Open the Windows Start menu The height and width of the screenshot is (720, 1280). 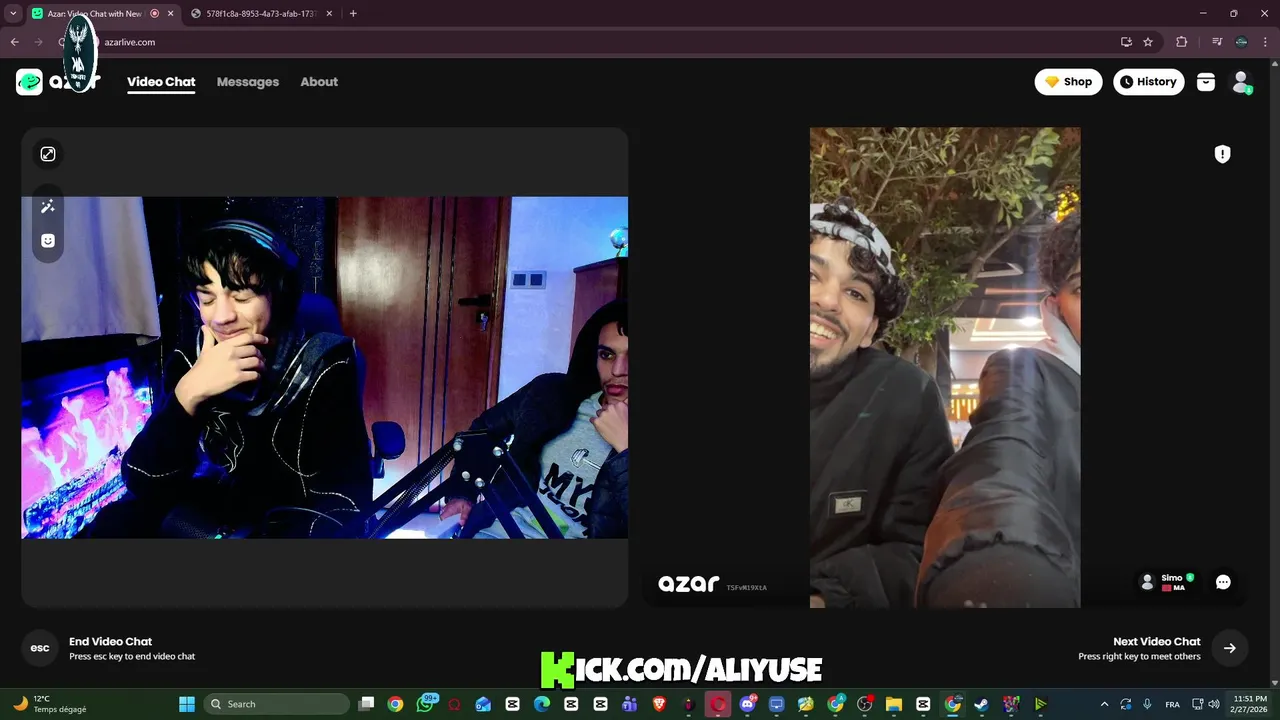tap(187, 704)
